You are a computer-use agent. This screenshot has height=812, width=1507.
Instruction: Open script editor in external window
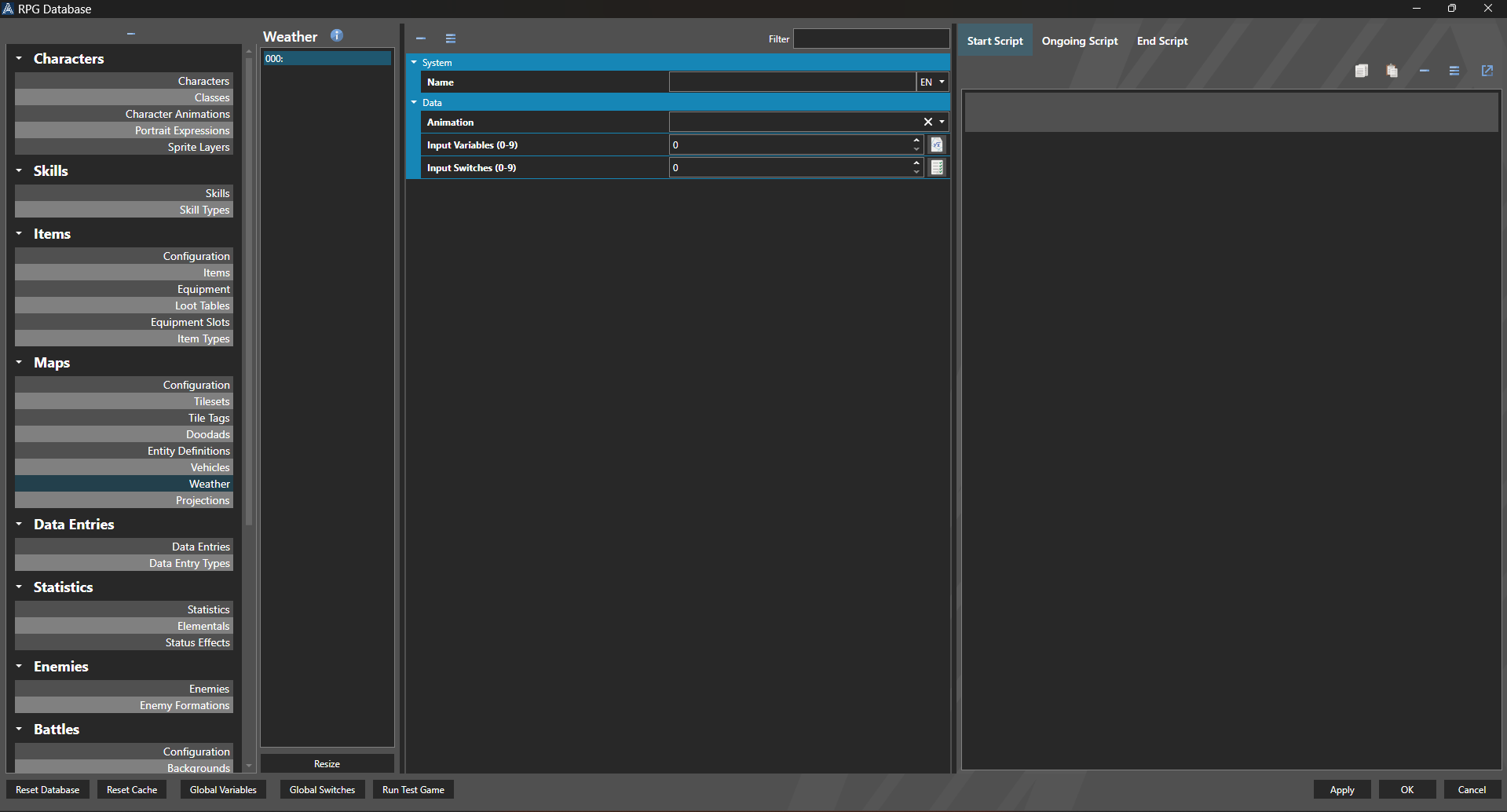[x=1487, y=71]
